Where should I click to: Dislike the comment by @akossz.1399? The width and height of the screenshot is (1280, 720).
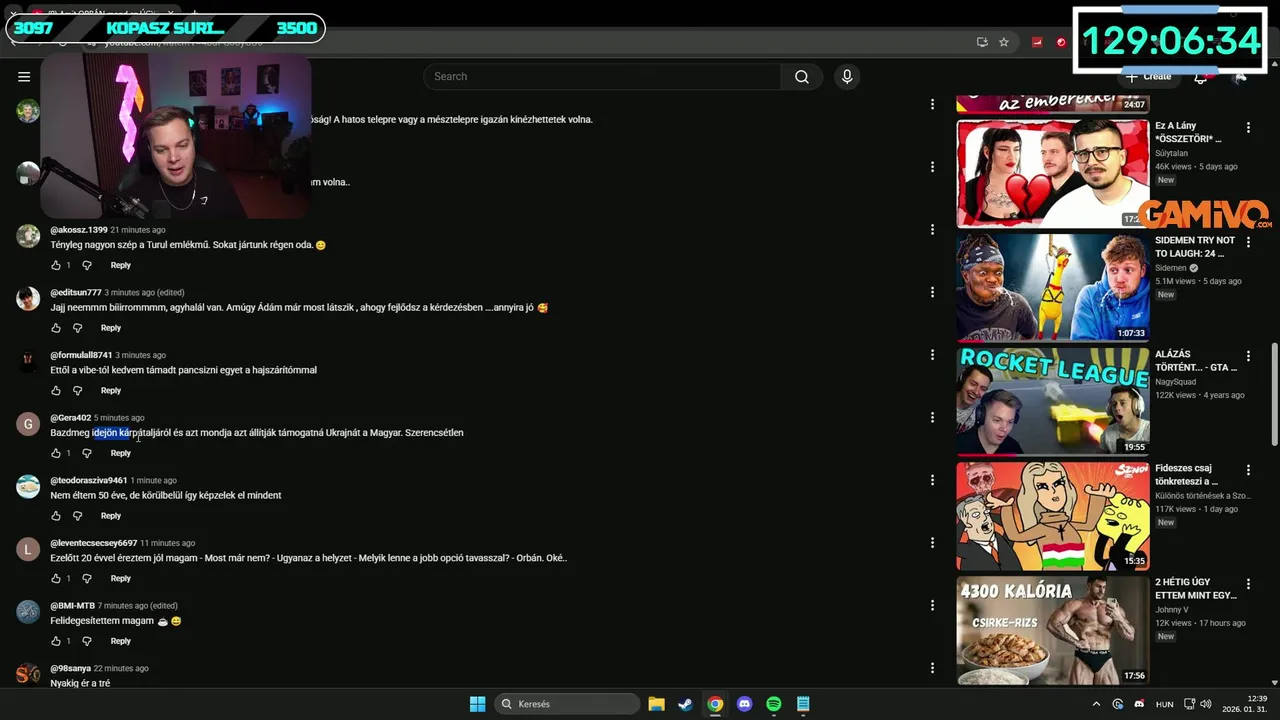(x=87, y=265)
